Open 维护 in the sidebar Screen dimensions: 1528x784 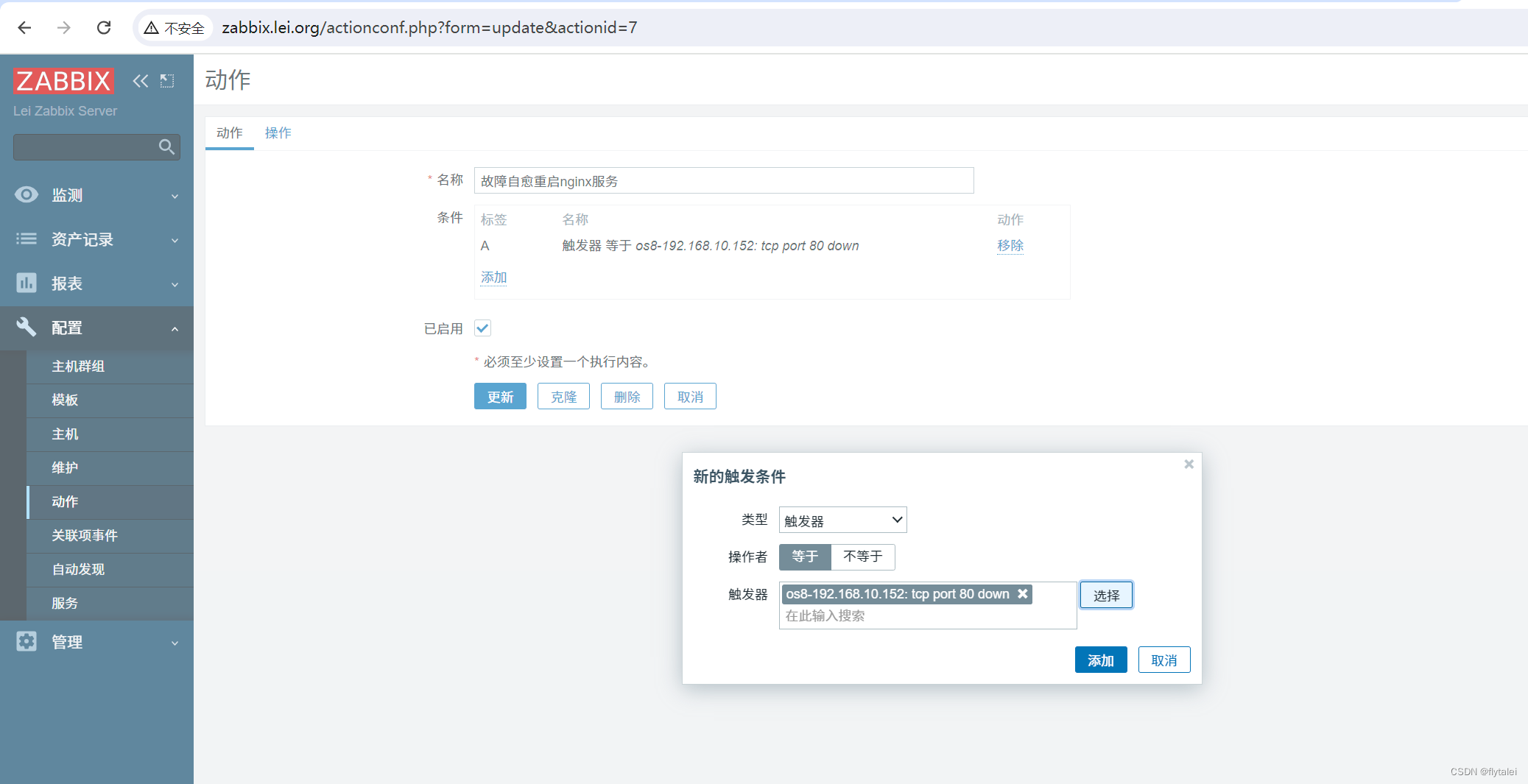click(x=110, y=467)
